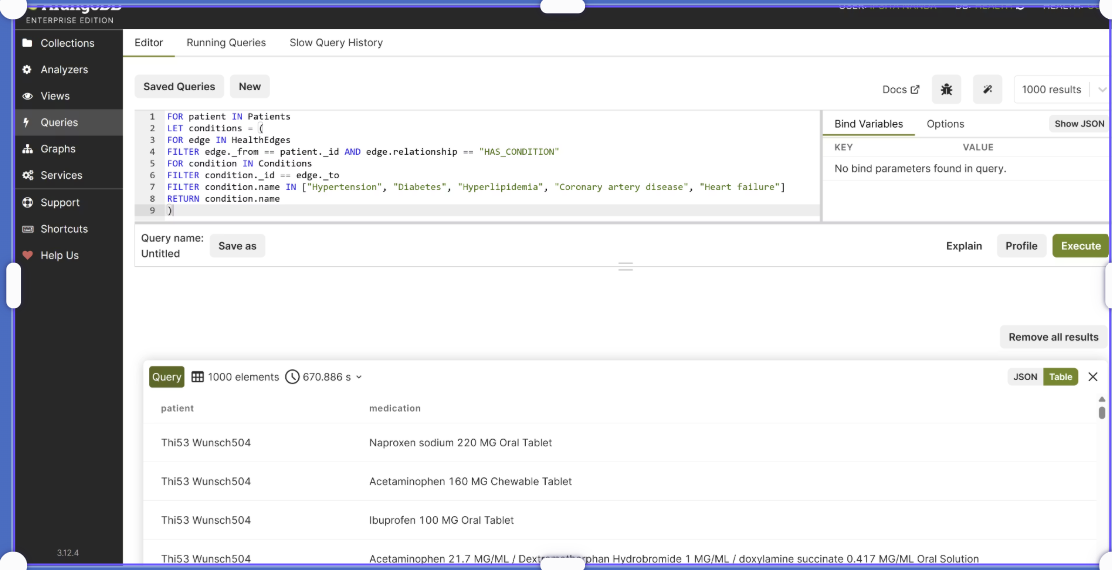Open the Options tab
The image size is (1112, 570).
pos(945,123)
